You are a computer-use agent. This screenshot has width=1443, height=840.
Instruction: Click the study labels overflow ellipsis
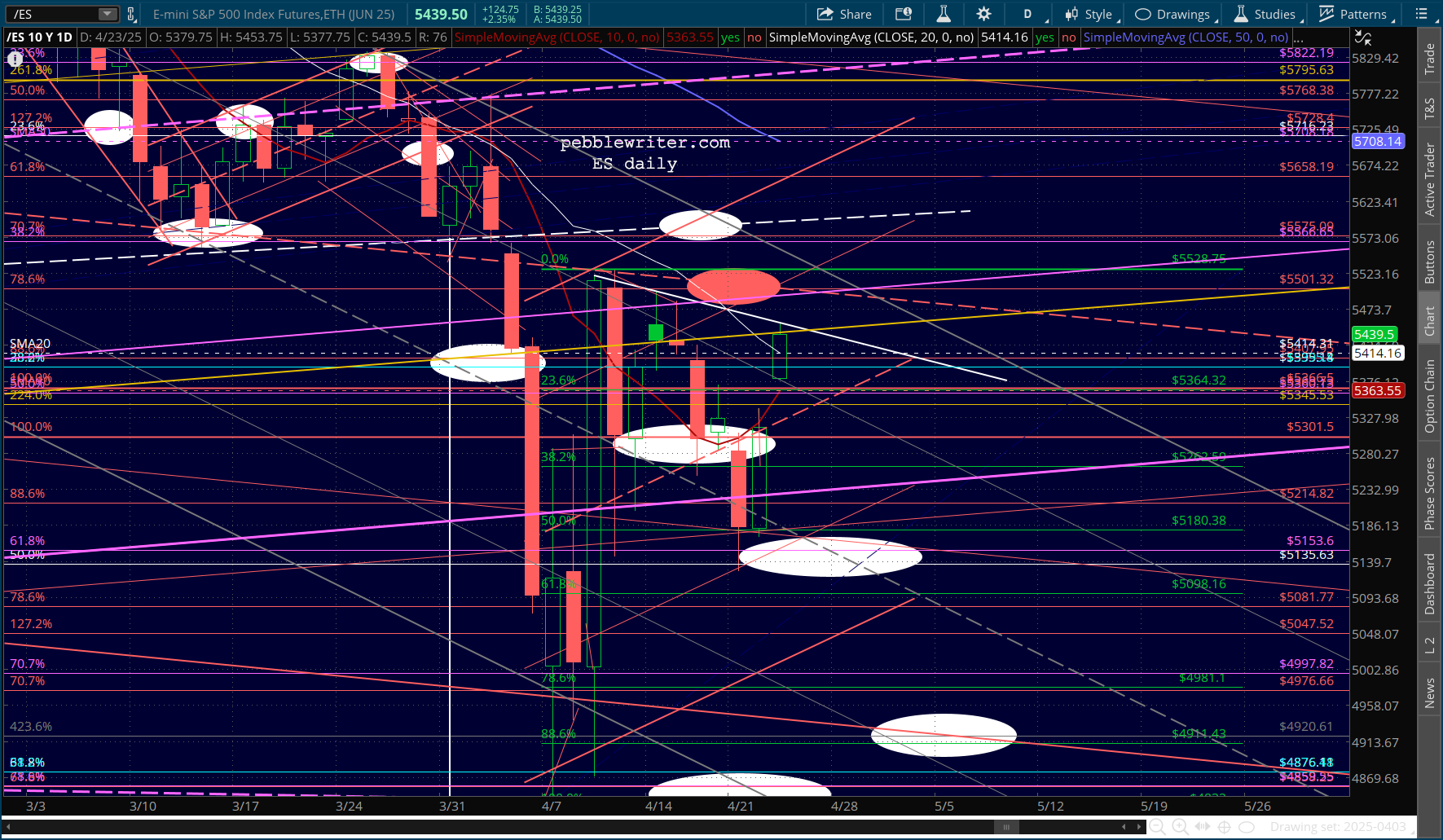[x=1298, y=38]
